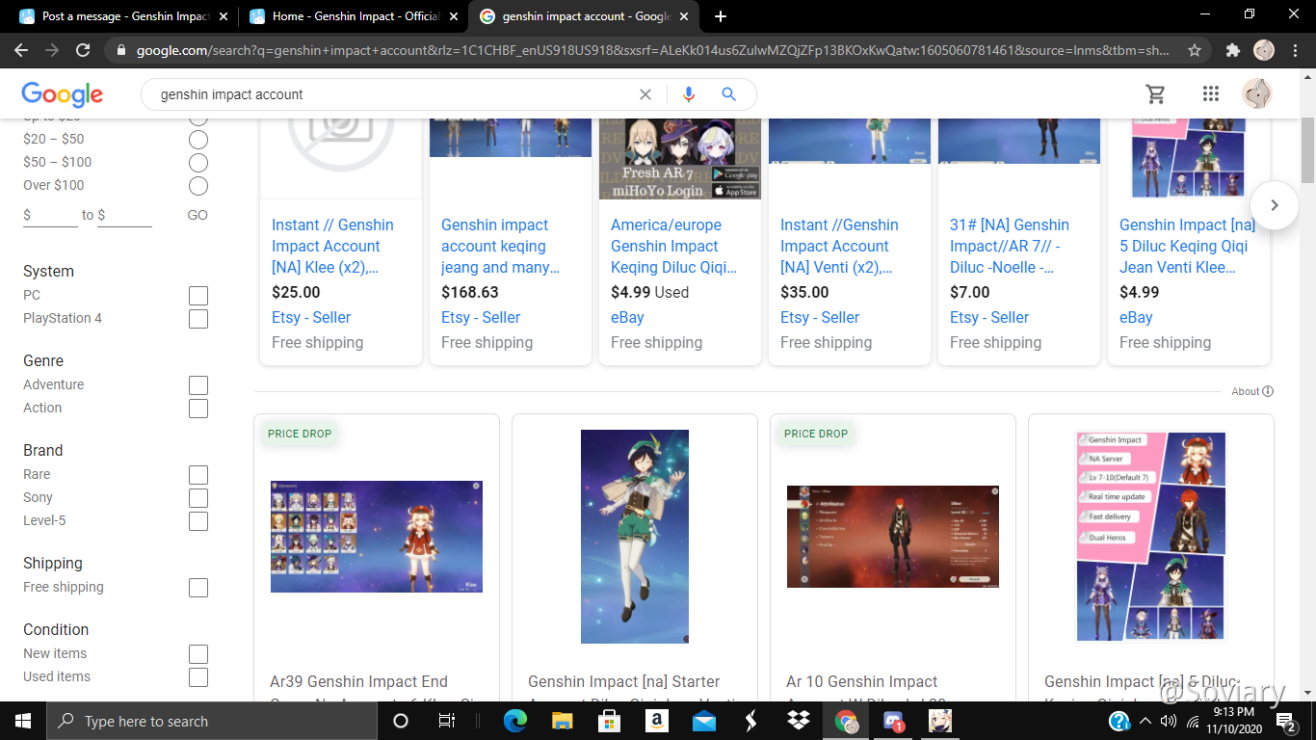Open the Google apps grid

1211,94
